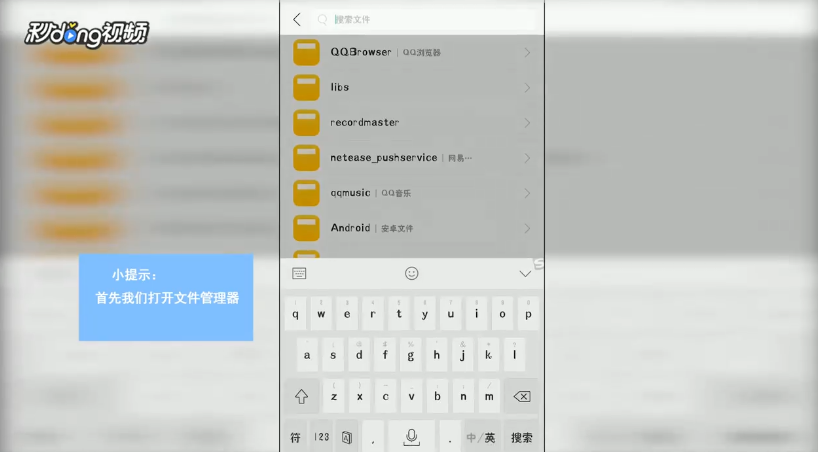
Task: Tap the m key
Action: pyautogui.click(x=489, y=396)
